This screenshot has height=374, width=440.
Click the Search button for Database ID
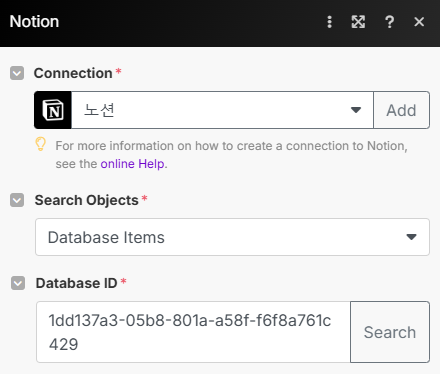pos(390,332)
